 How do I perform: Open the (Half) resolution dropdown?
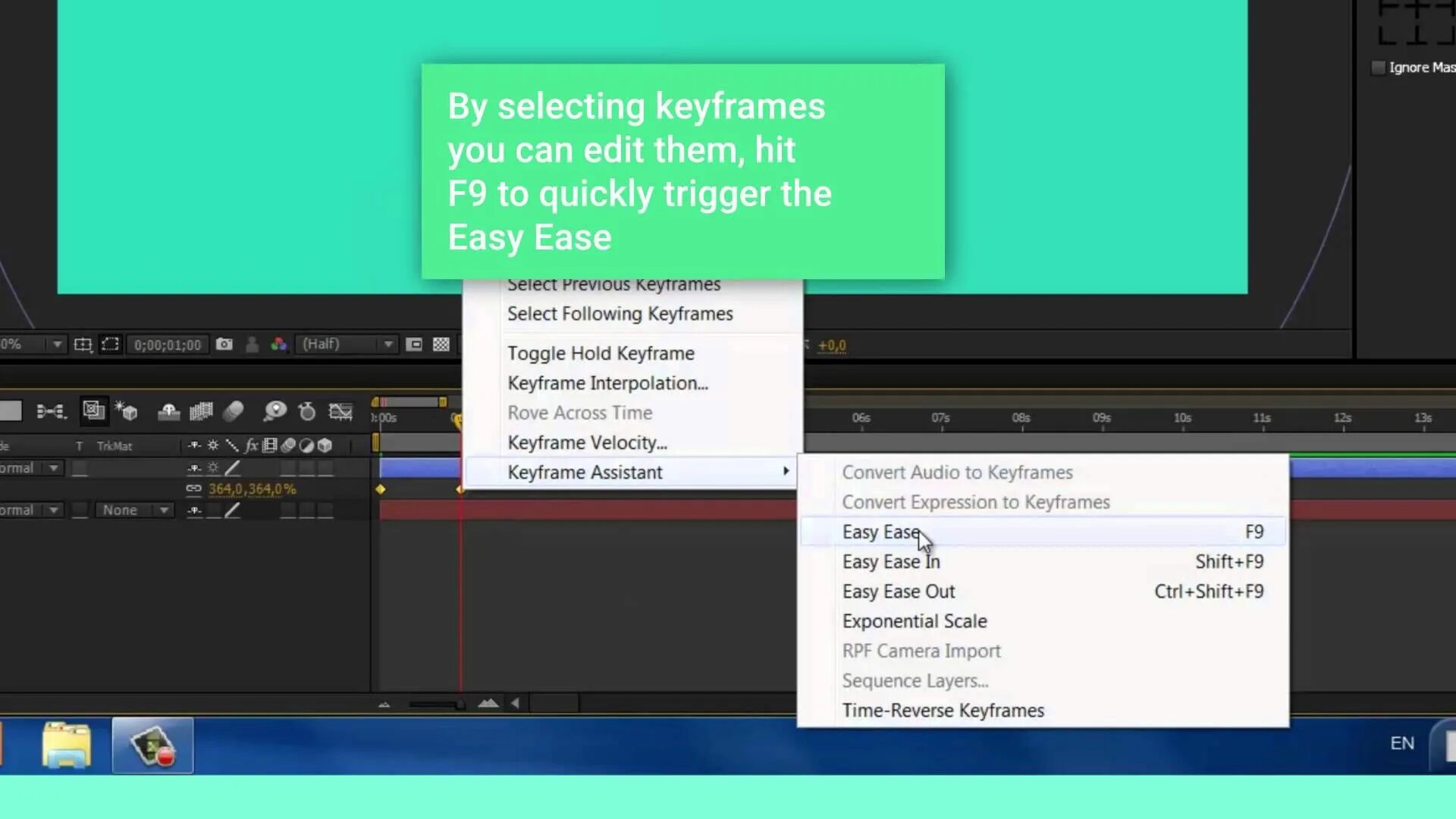pos(347,344)
